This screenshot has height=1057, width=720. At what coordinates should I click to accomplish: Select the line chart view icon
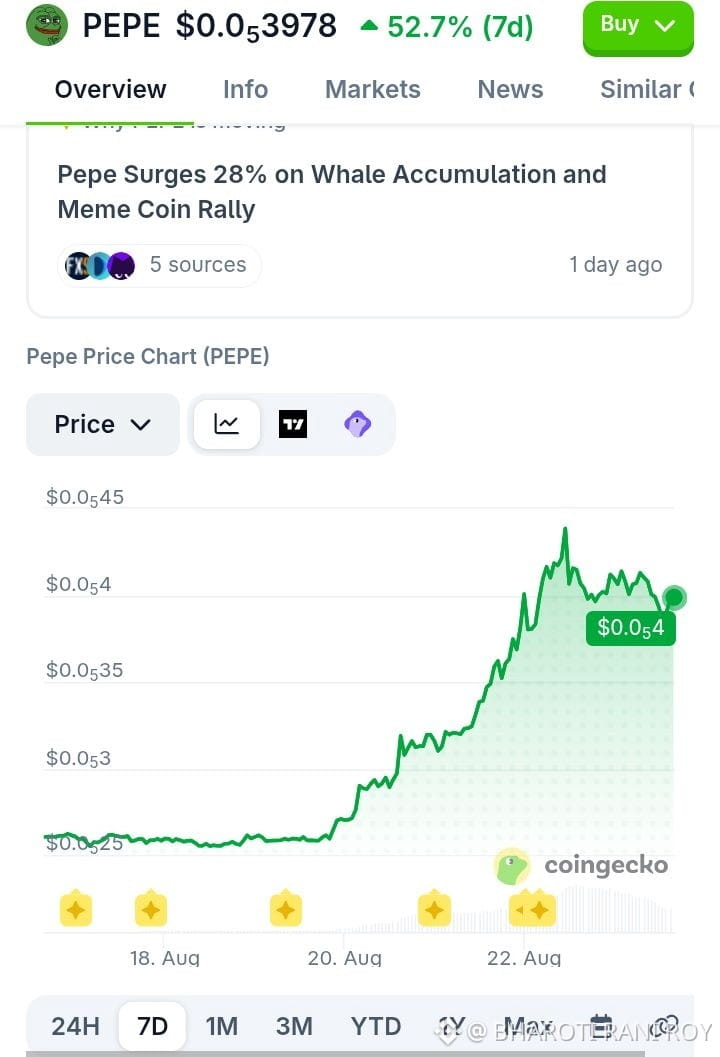point(227,424)
